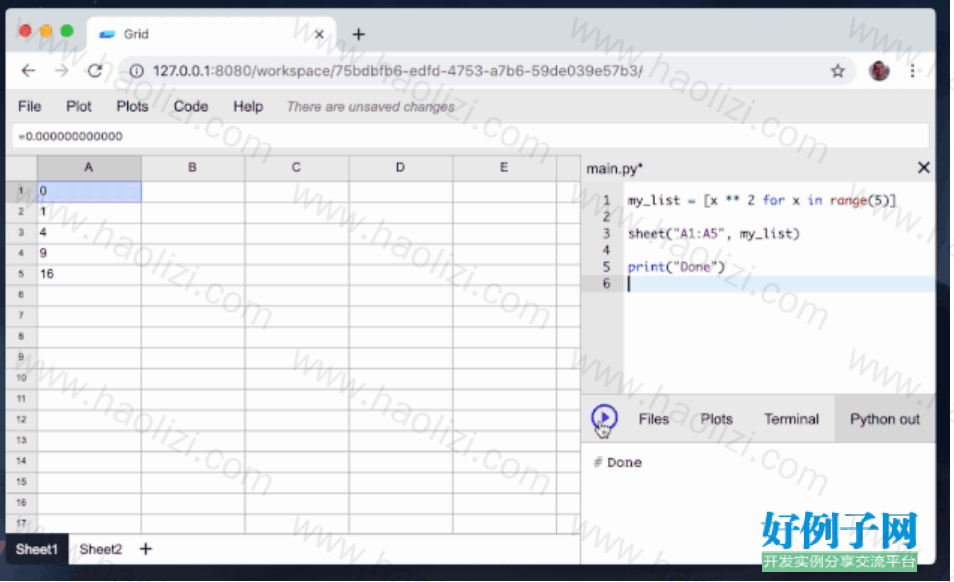The height and width of the screenshot is (582, 954).
Task: Select column D header
Action: (x=400, y=167)
